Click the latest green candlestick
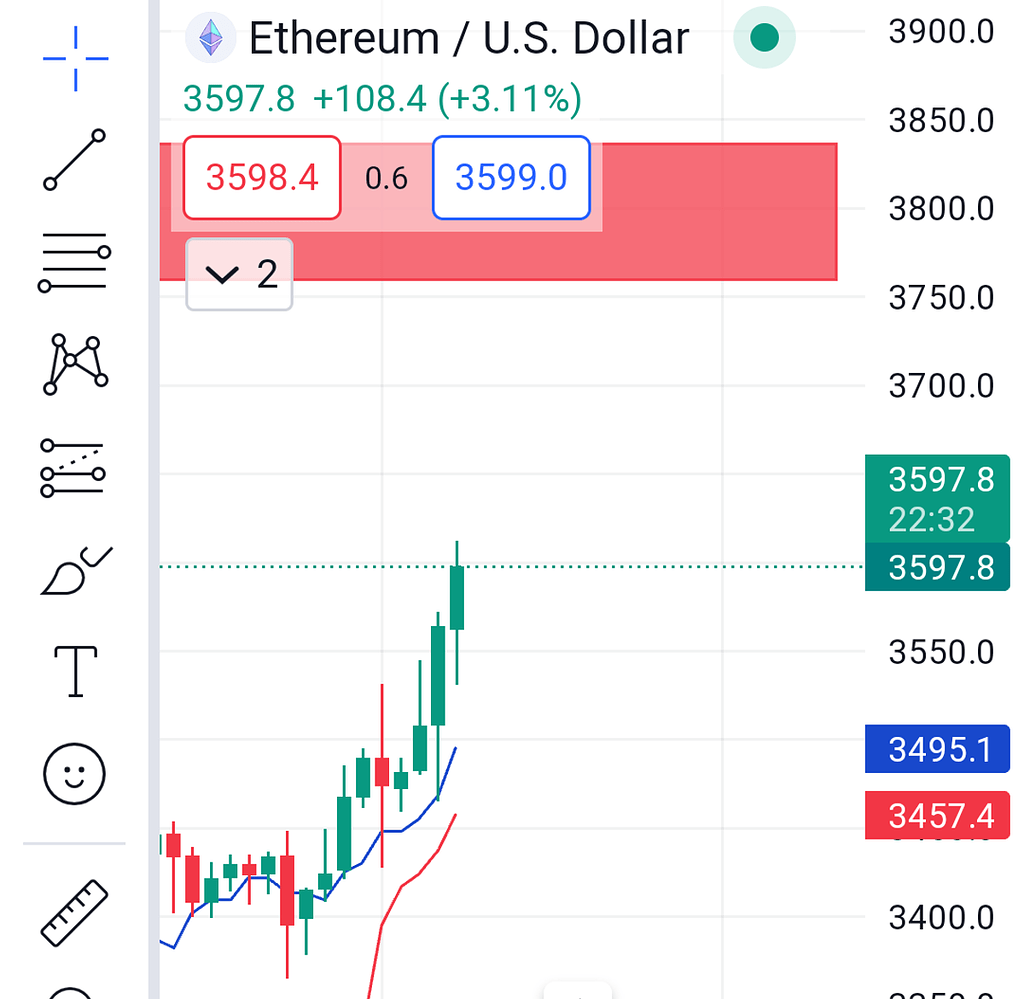The width and height of the screenshot is (1024, 999). [457, 597]
